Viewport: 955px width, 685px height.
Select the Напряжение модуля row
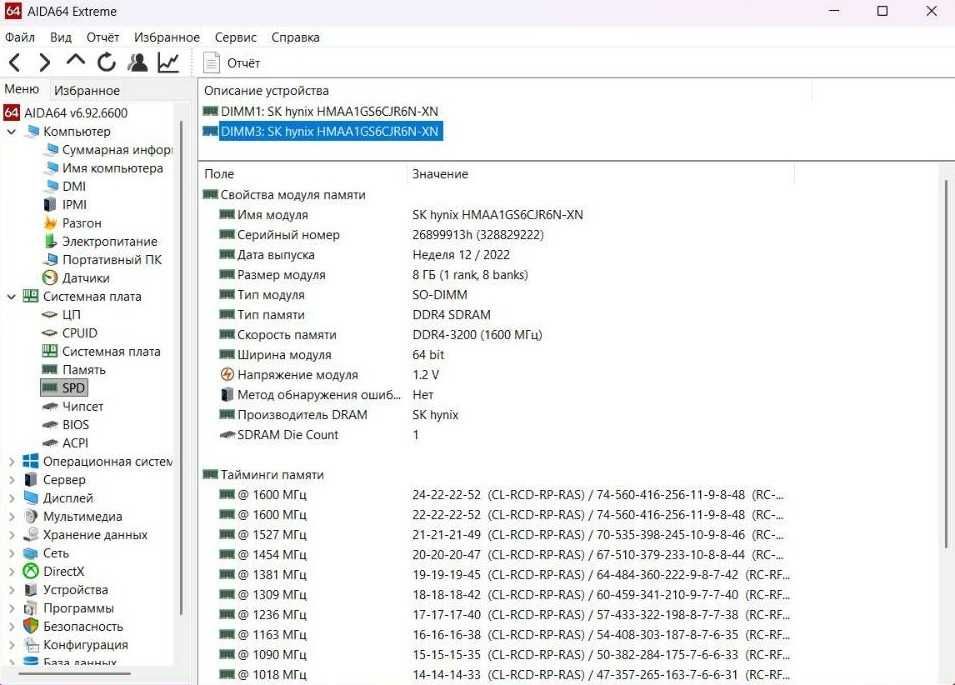[x=329, y=375]
